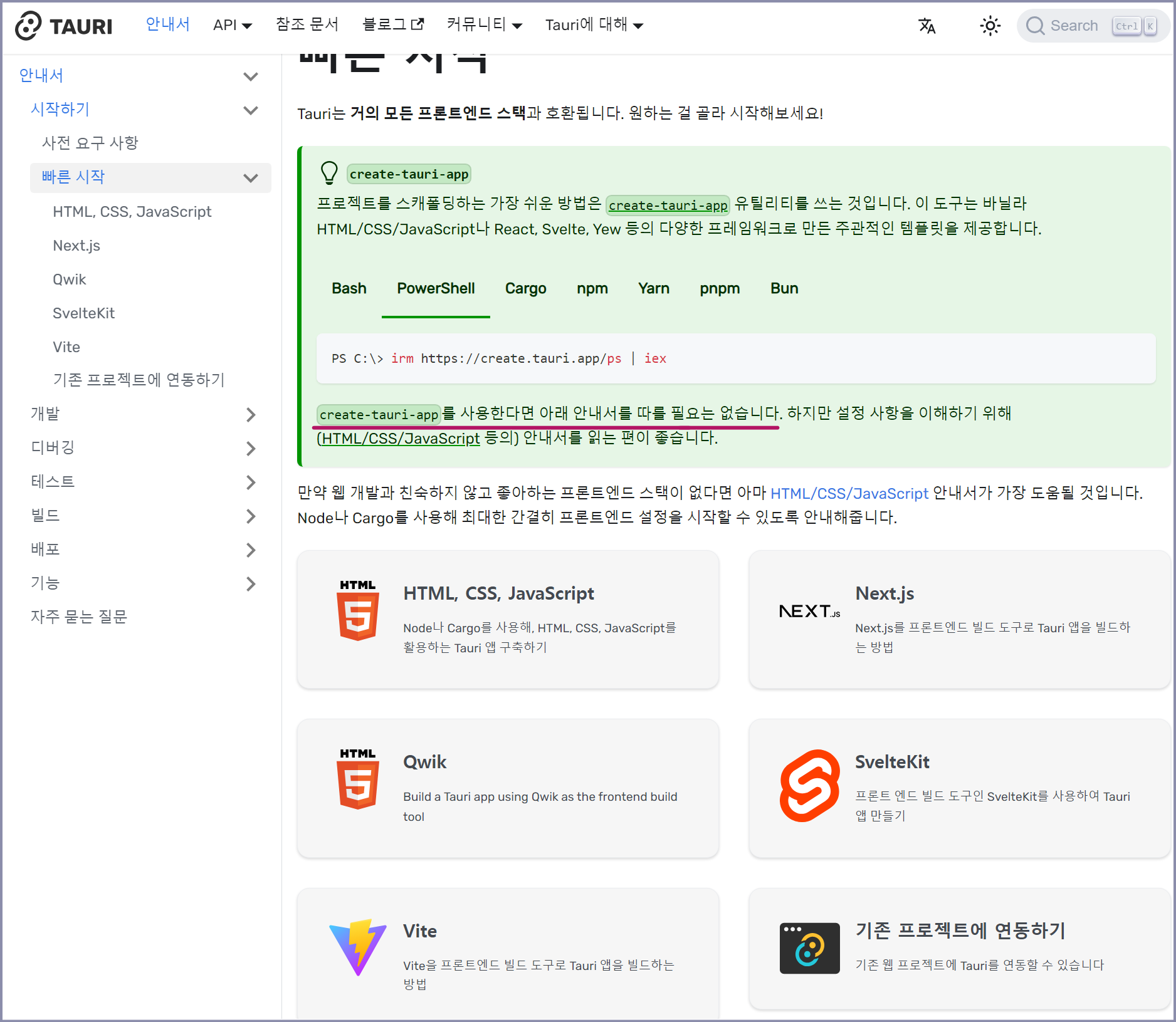Open the 기존 프로젝트에 연동하기 card title
Viewport: 1176px width, 1022px height.
click(x=960, y=931)
